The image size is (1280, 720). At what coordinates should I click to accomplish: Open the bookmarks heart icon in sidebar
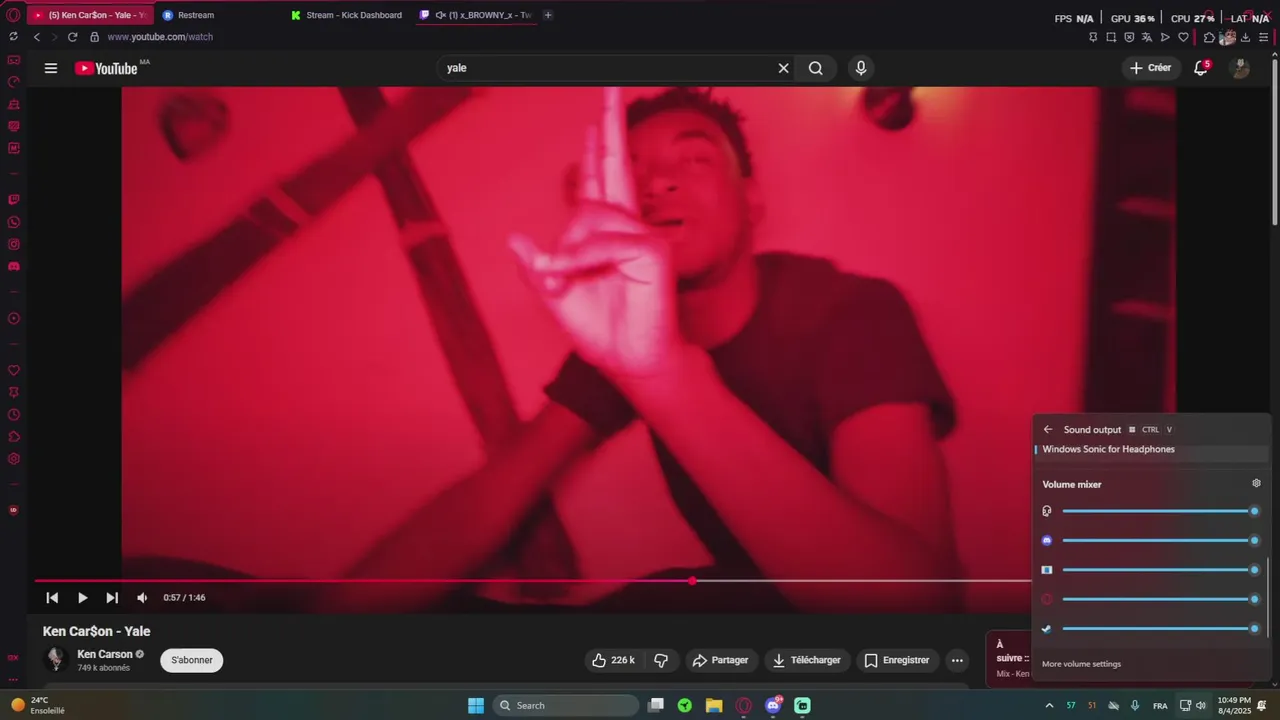14,370
